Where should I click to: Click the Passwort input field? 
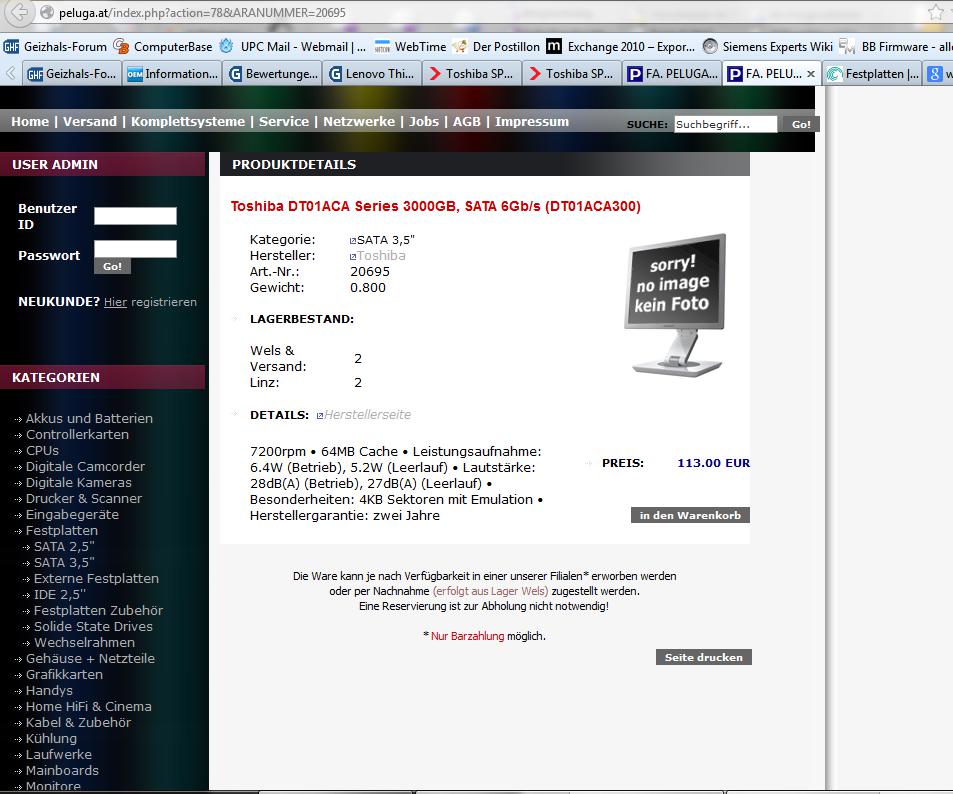coord(136,249)
